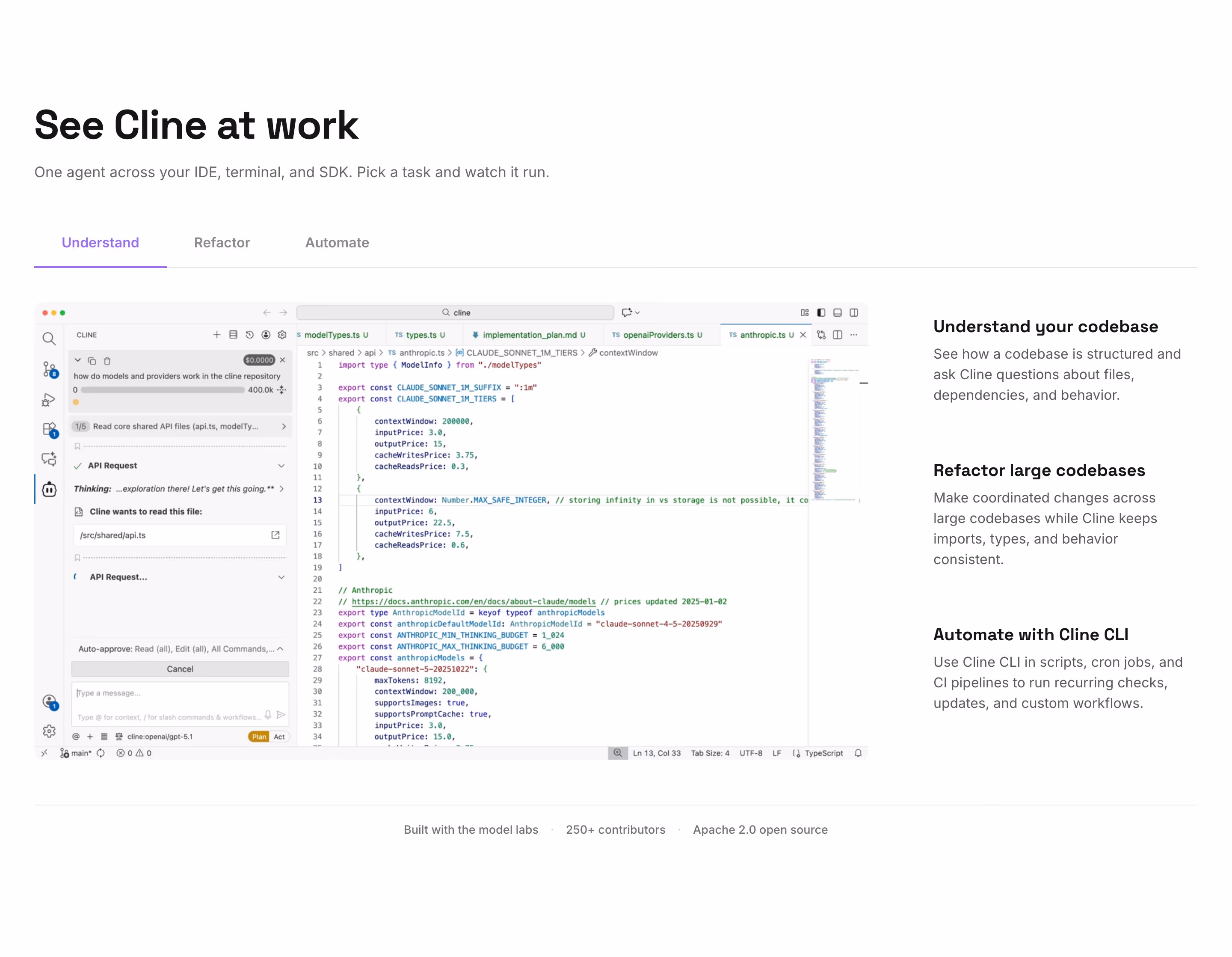Split the editor right icon

pyautogui.click(x=838, y=335)
